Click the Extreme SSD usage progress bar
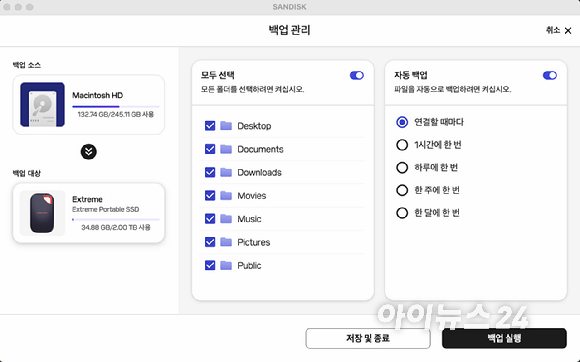580x362 pixels. (x=116, y=220)
